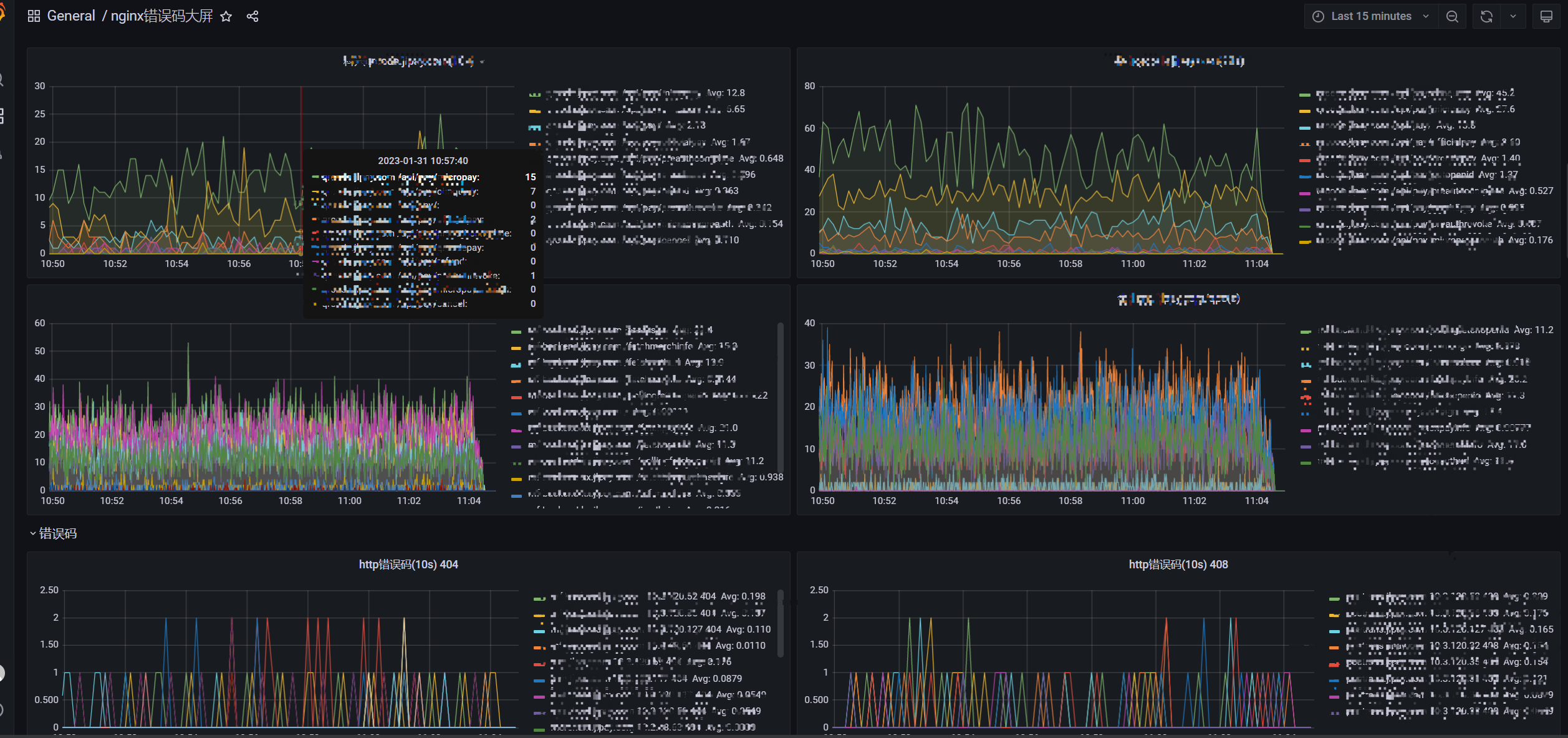
Task: Toggle the 404 series with Avg: 0.198
Action: click(x=658, y=597)
